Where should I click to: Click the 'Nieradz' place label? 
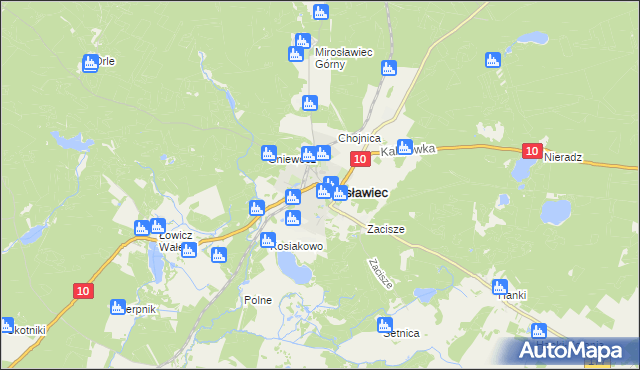tap(563, 157)
